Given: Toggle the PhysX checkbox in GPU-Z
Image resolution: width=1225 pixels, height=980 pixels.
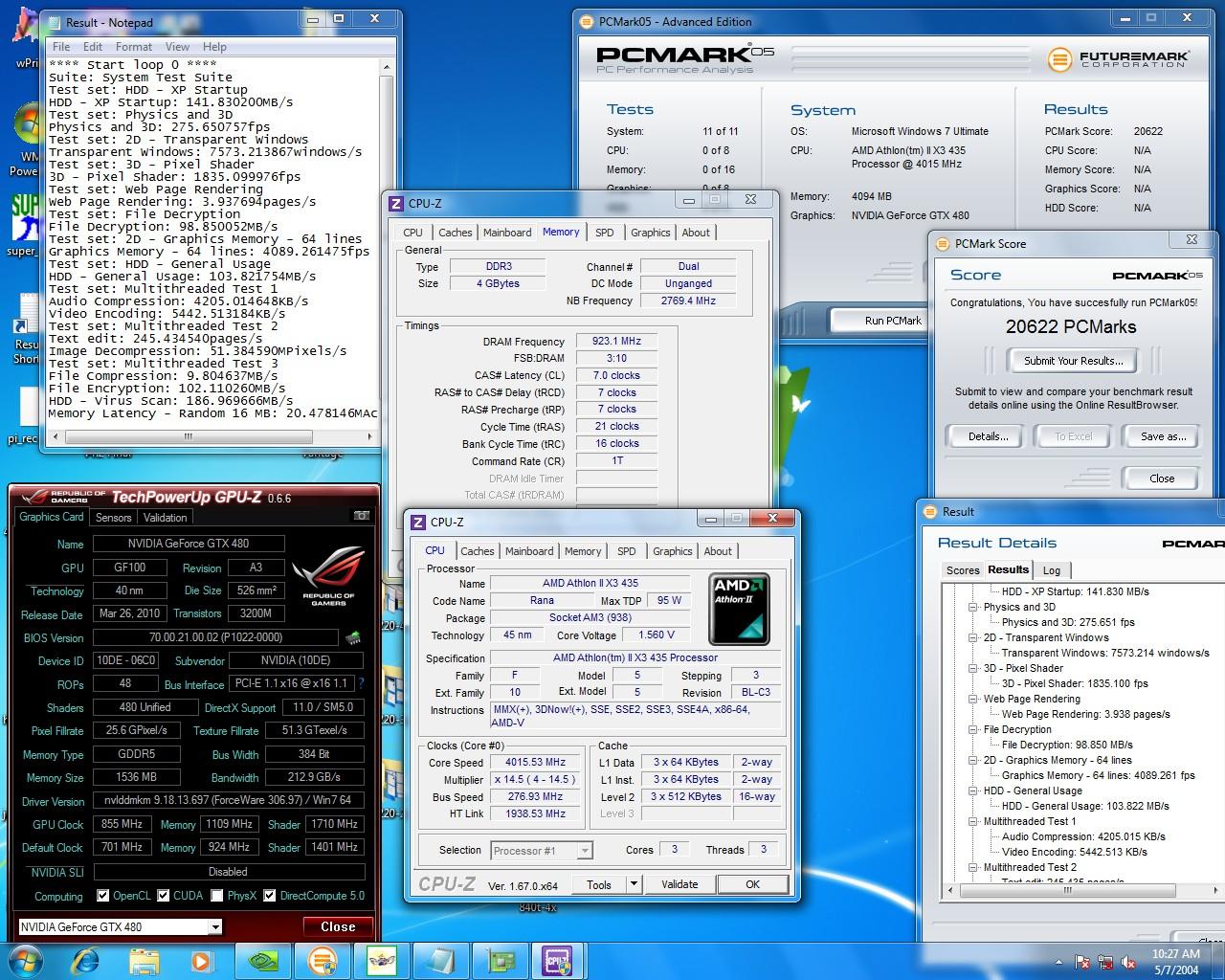Looking at the screenshot, I should [217, 896].
